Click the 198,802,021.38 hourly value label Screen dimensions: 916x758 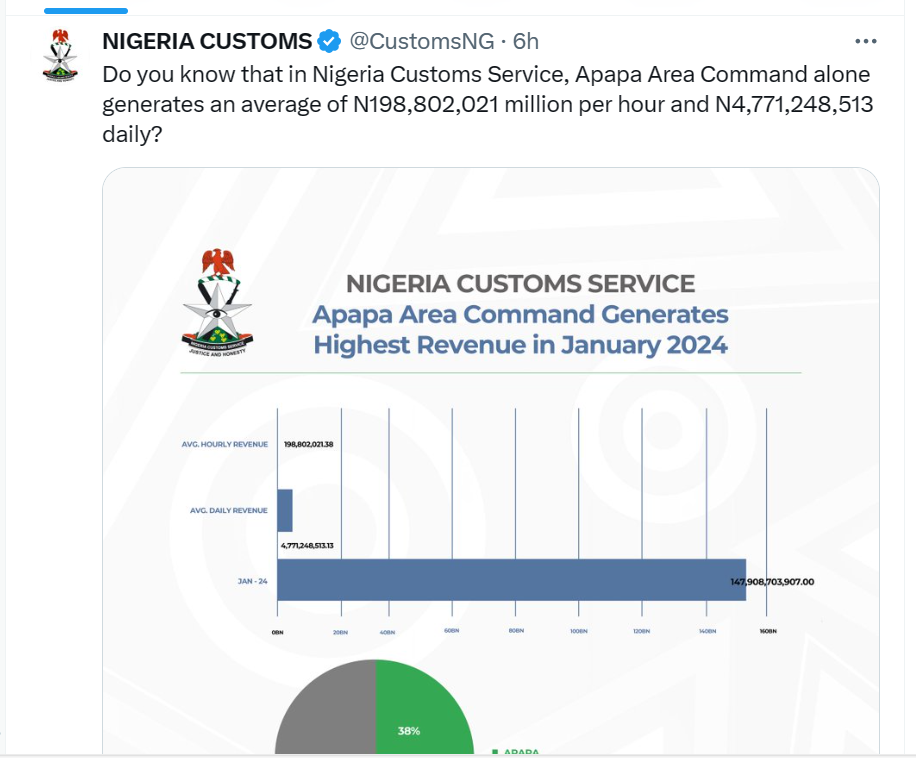point(308,443)
